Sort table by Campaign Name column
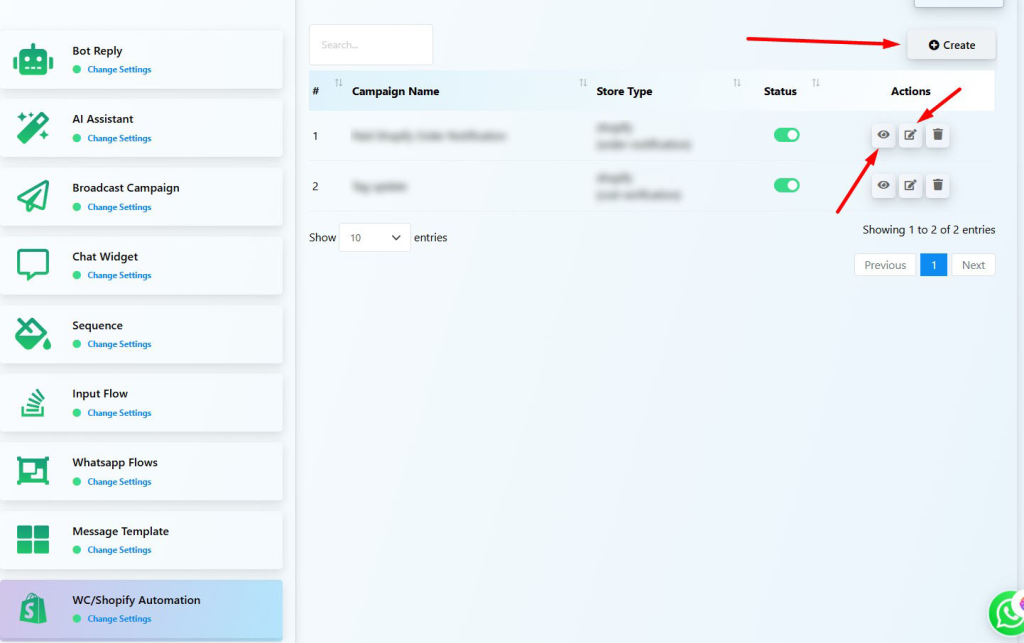This screenshot has width=1024, height=643. click(x=395, y=91)
